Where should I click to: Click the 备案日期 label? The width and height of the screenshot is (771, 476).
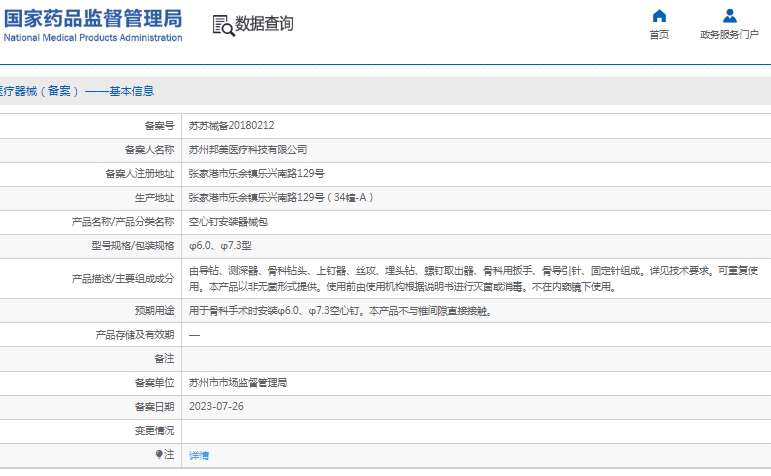click(154, 407)
